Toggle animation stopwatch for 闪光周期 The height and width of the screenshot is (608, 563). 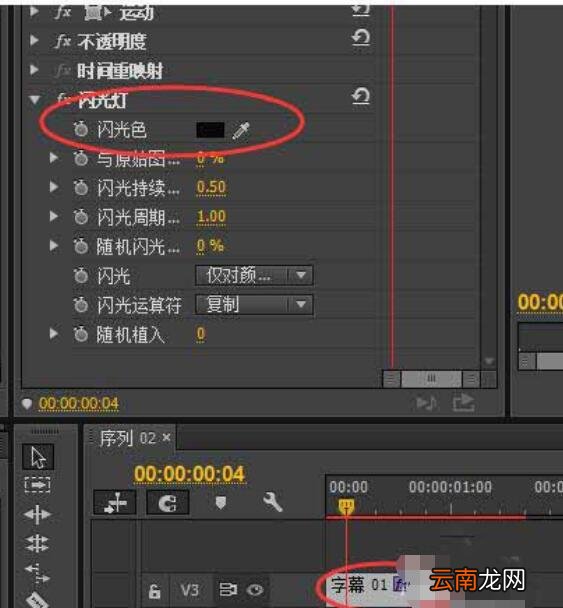coord(81,216)
